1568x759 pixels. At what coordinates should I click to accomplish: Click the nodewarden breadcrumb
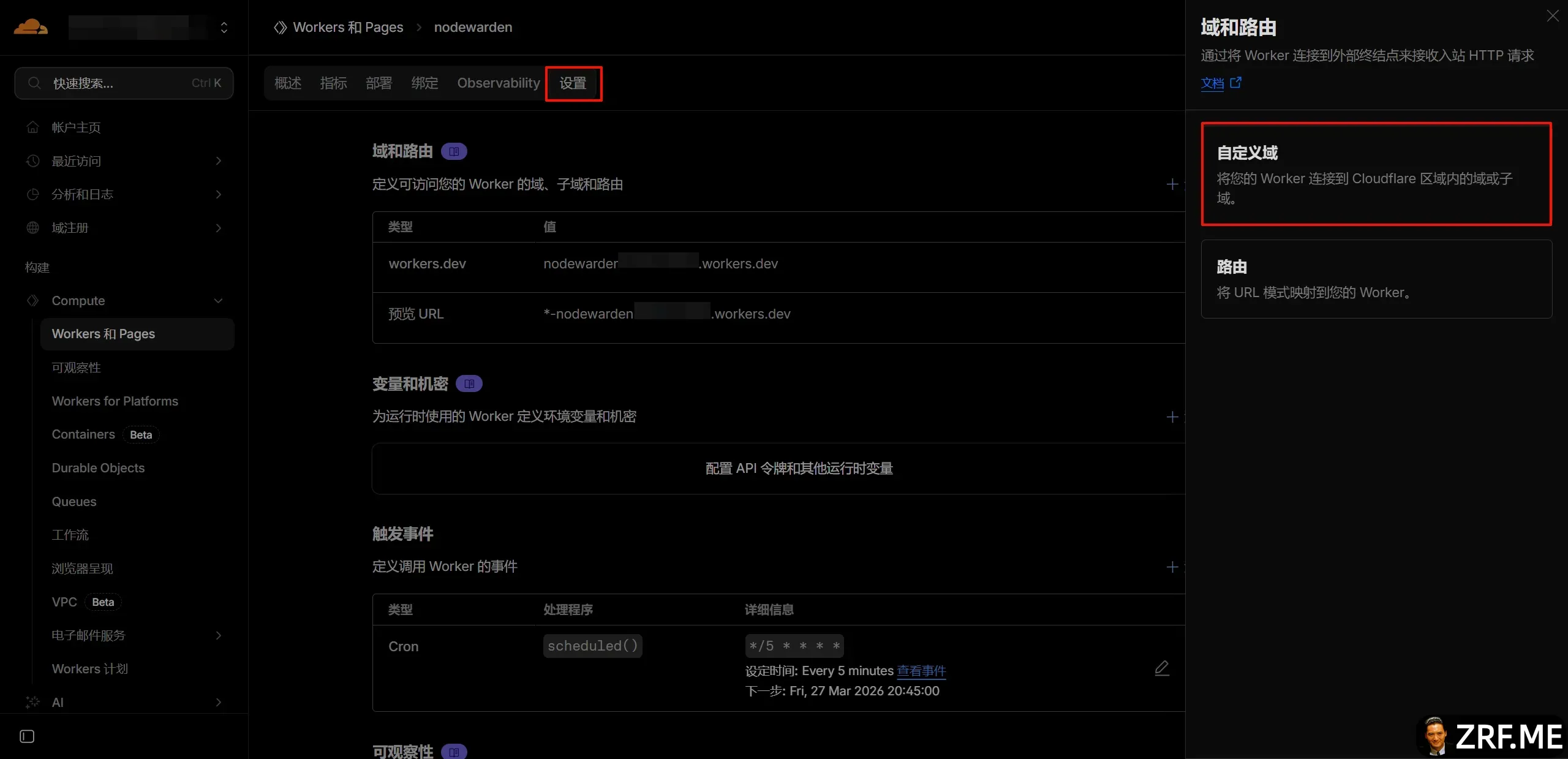pos(473,28)
